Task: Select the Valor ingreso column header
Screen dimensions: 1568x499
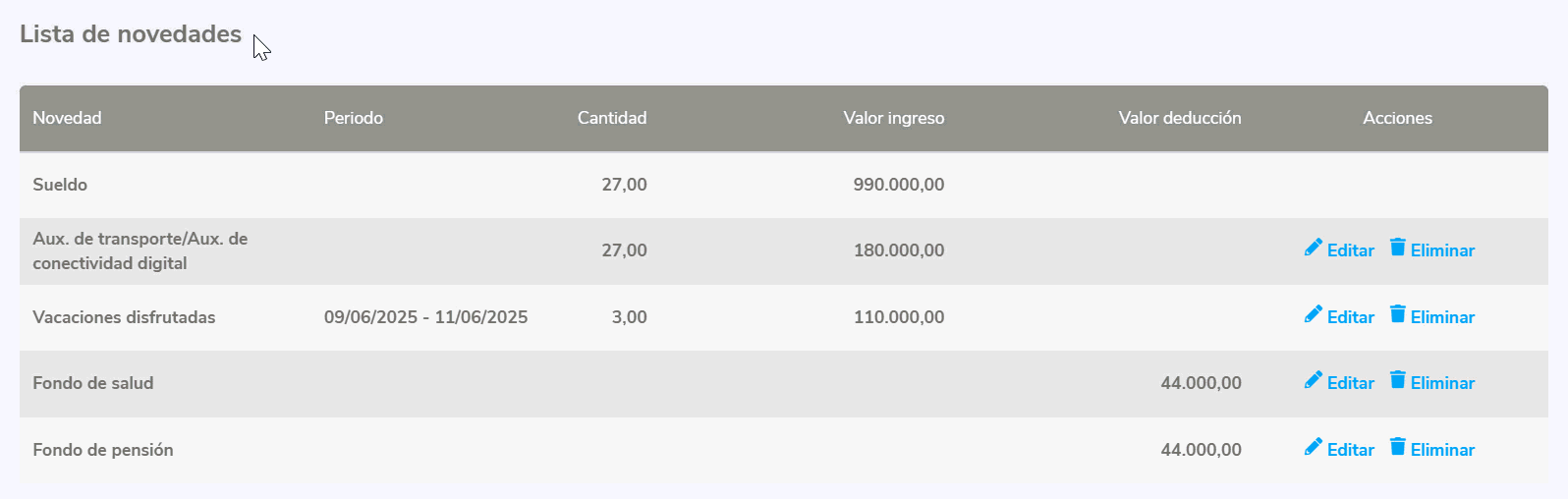Action: (893, 118)
